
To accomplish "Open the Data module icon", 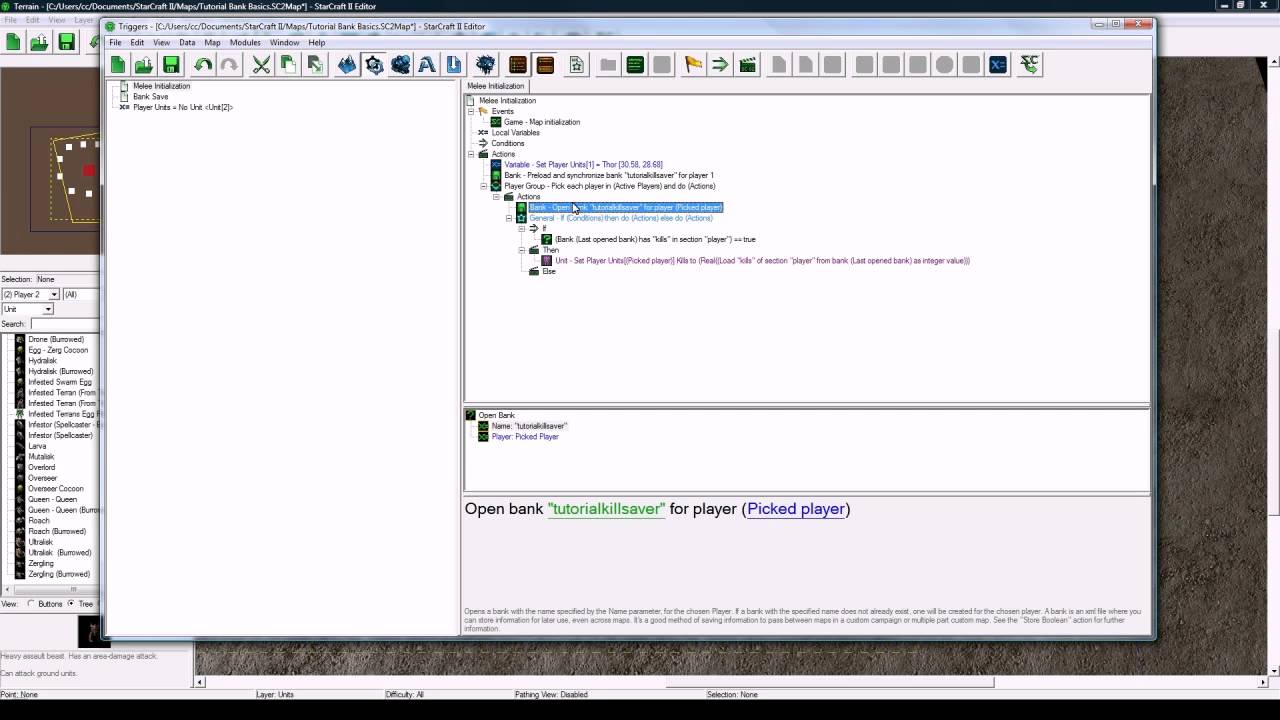I will tap(400, 65).
